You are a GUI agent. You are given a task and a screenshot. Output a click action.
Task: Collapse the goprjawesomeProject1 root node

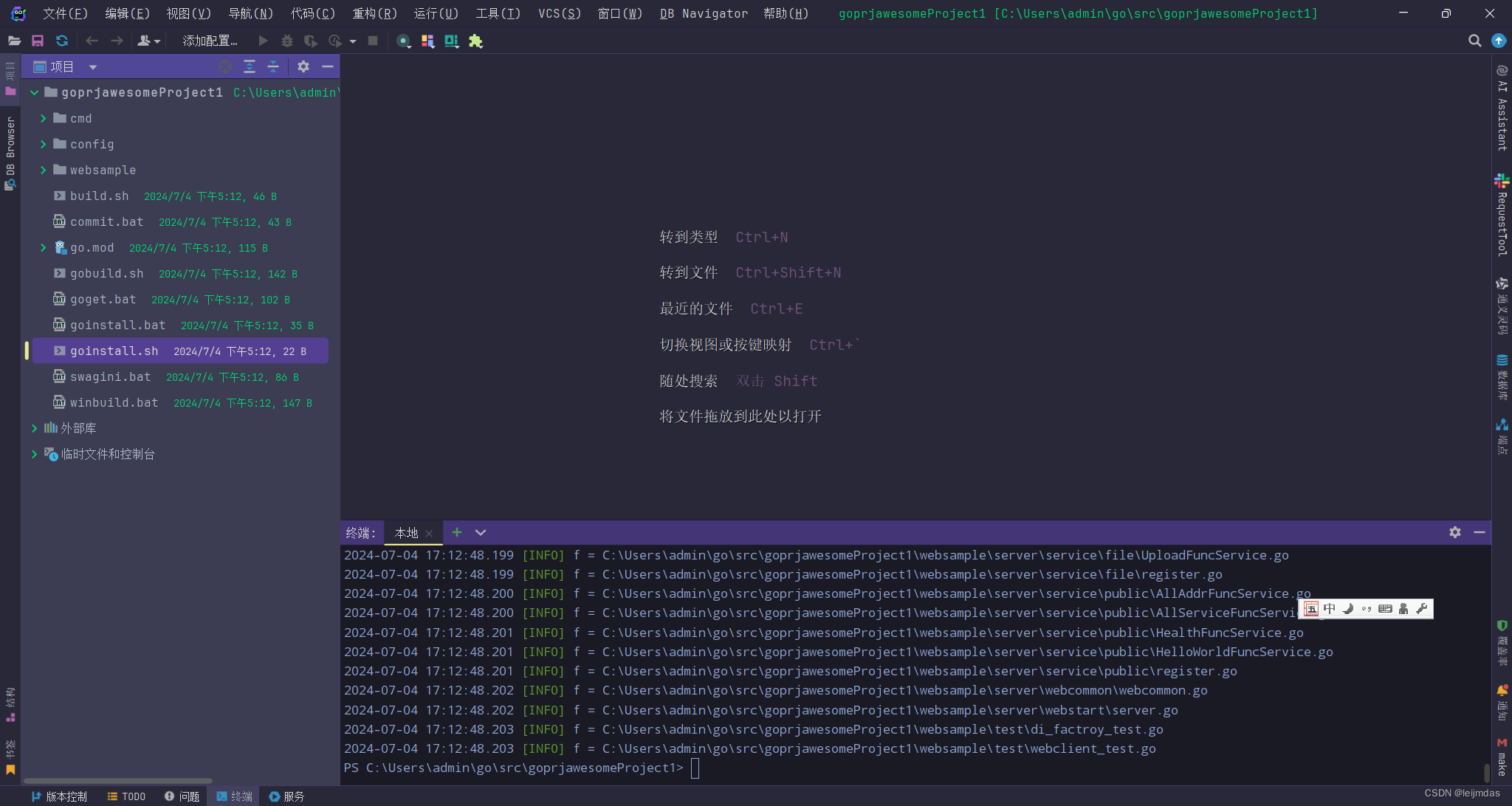pyautogui.click(x=34, y=93)
